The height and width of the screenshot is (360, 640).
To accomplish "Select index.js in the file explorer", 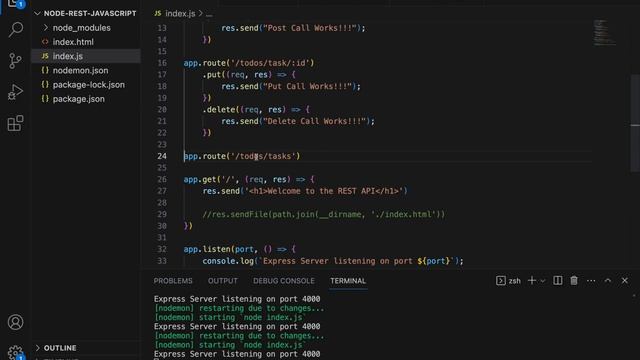I will (x=86, y=56).
